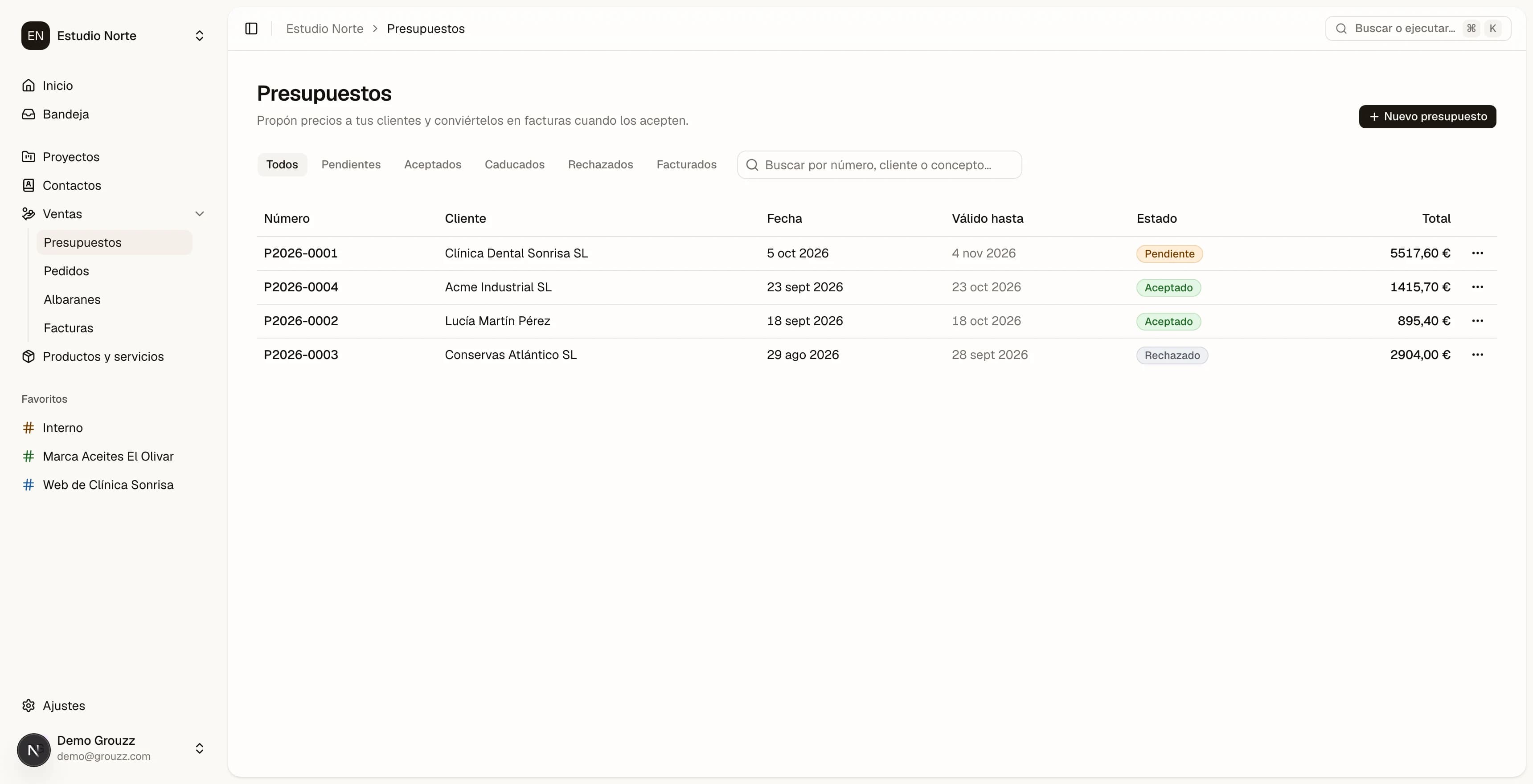The width and height of the screenshot is (1533, 784).
Task: Click the Demo Grouzz avatar
Action: pyautogui.click(x=34, y=750)
